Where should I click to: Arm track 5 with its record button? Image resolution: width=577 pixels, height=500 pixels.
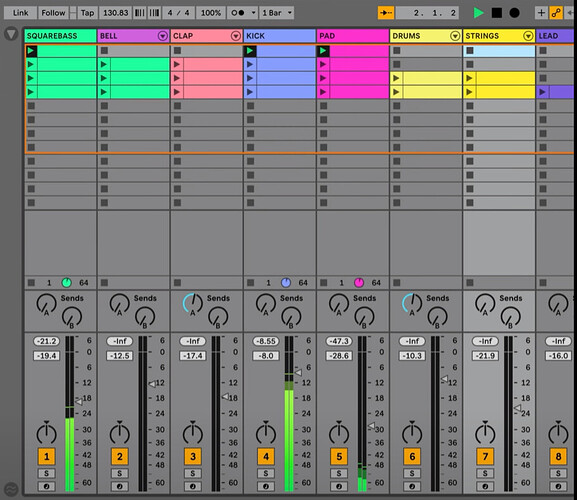pos(339,486)
